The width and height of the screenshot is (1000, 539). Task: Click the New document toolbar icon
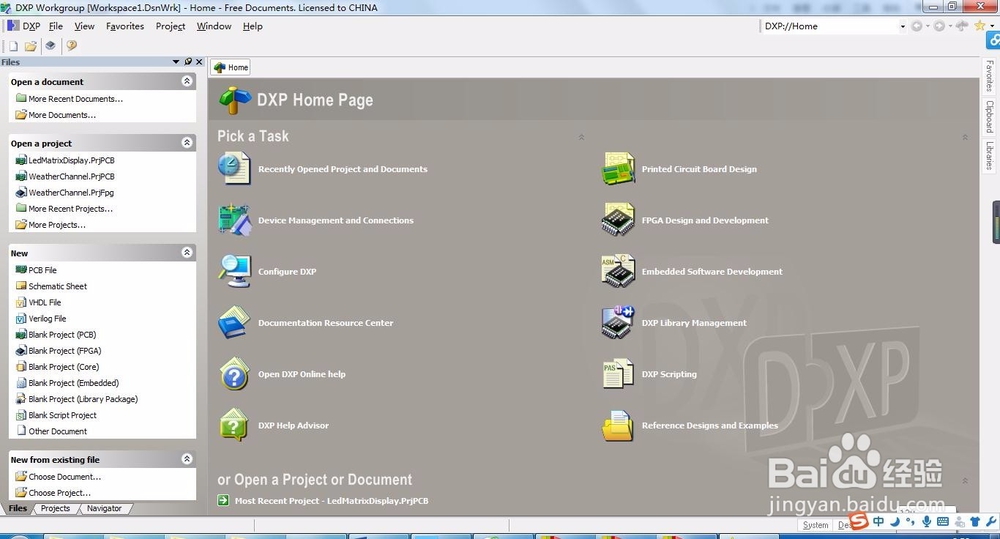13,46
